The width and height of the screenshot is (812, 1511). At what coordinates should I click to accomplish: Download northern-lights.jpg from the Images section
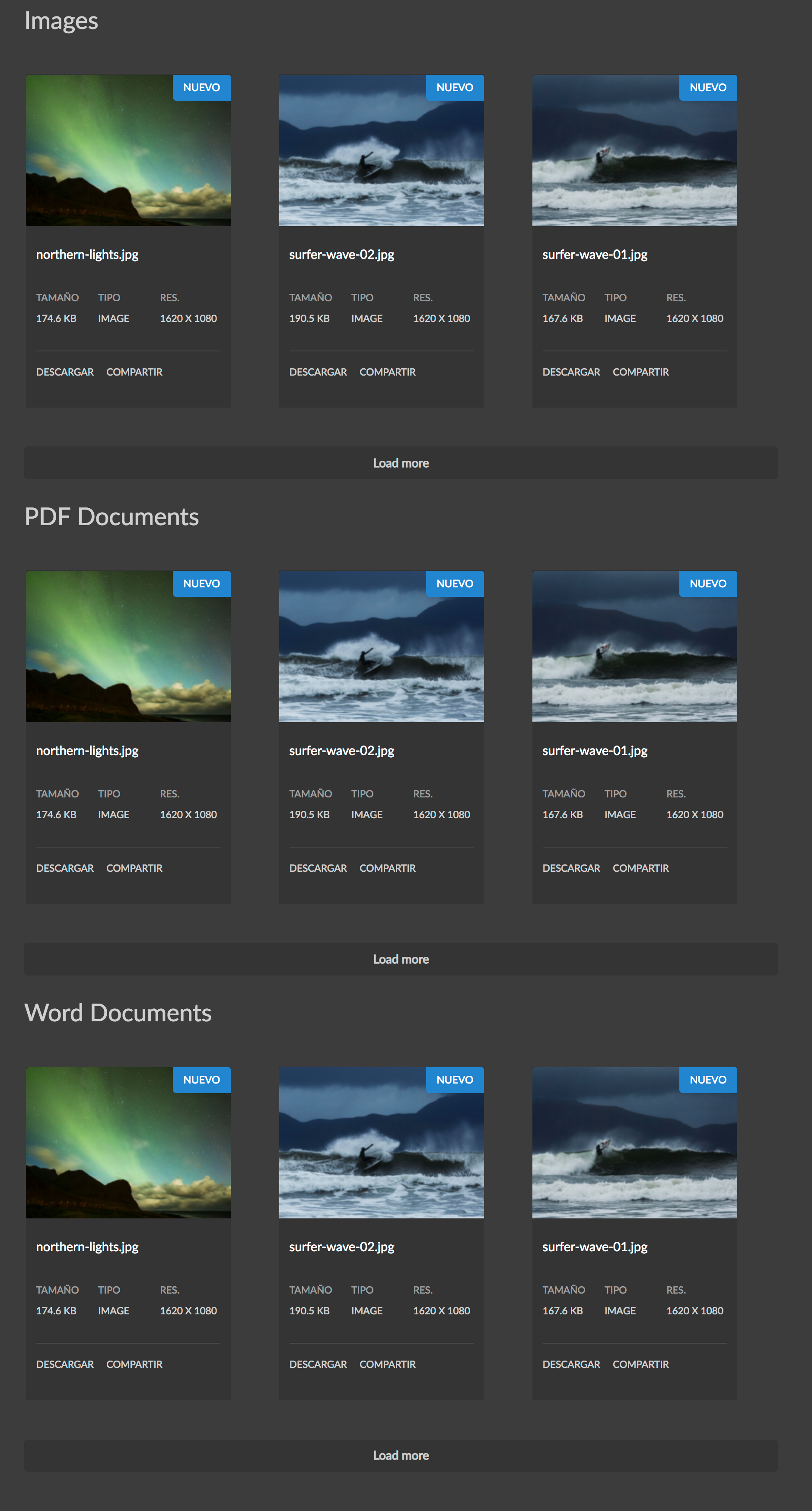click(x=64, y=371)
